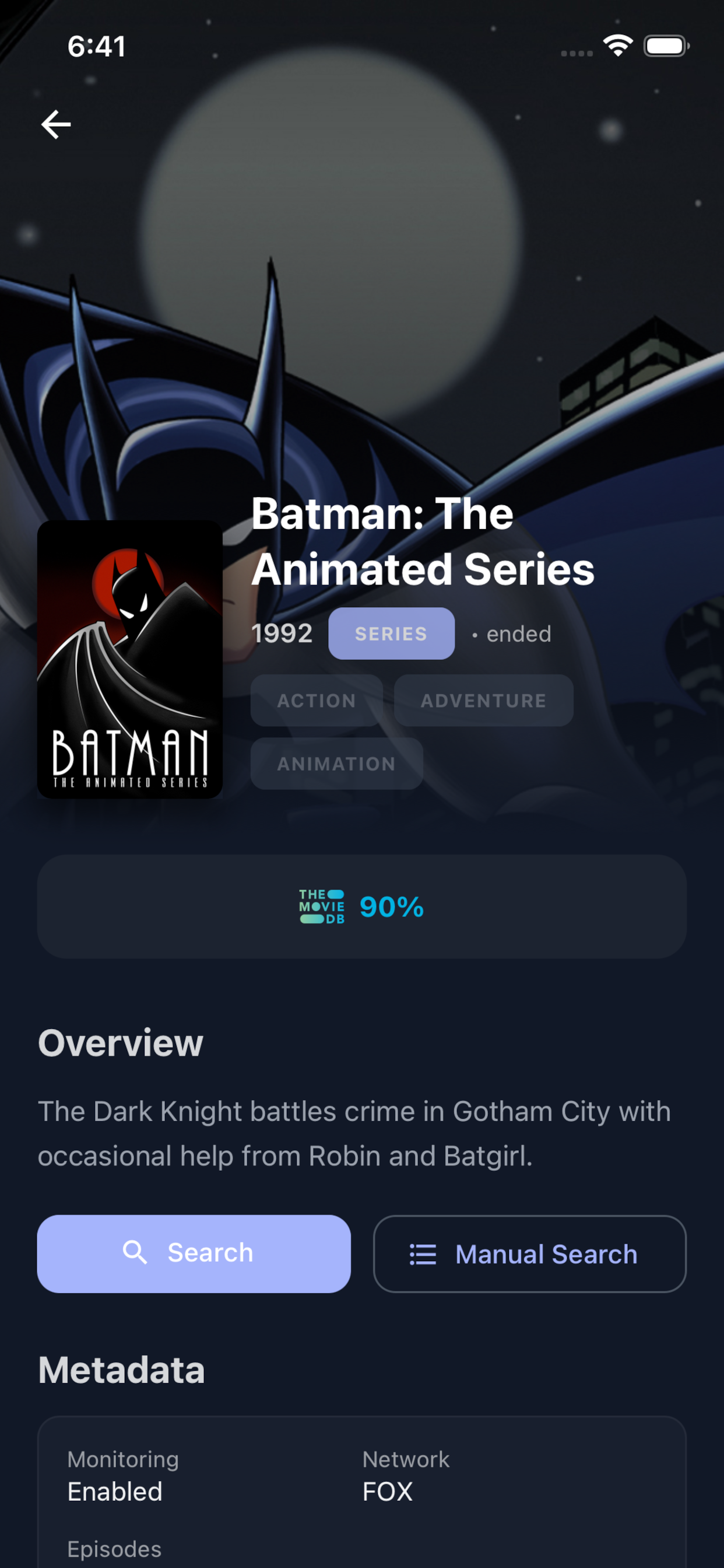Select the ADVENTURE genre tag
The height and width of the screenshot is (1568, 724).
click(x=484, y=701)
